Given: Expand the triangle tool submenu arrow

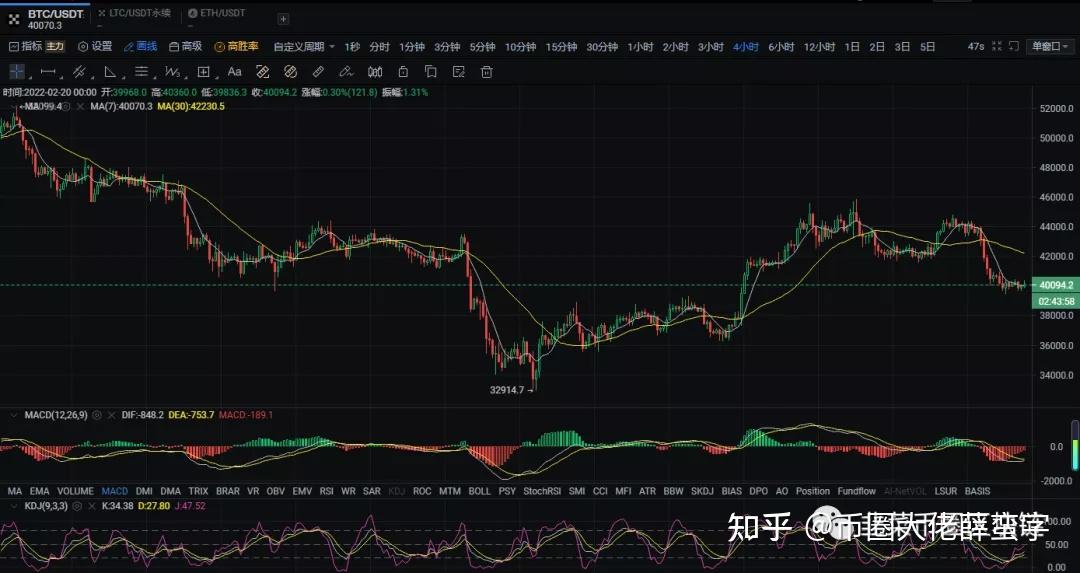Looking at the screenshot, I should [123, 76].
